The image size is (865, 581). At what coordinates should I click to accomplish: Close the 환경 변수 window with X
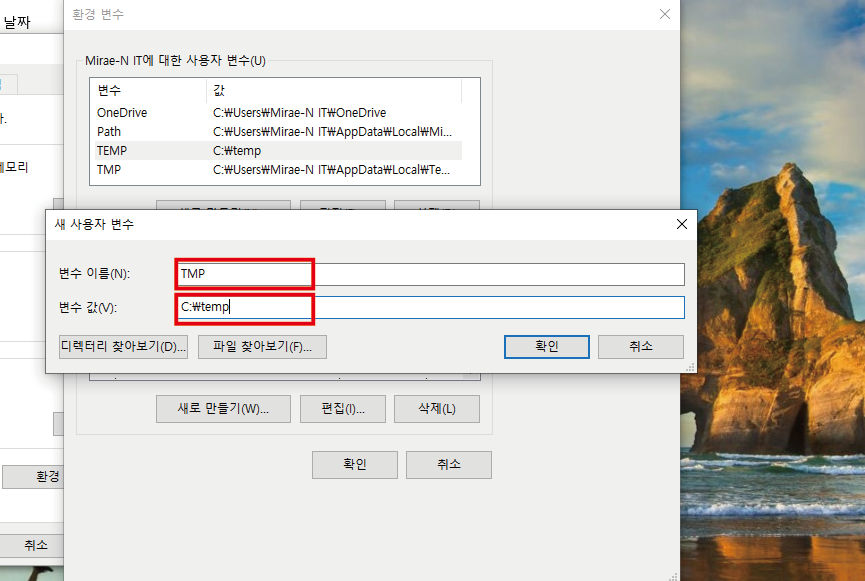(x=663, y=14)
